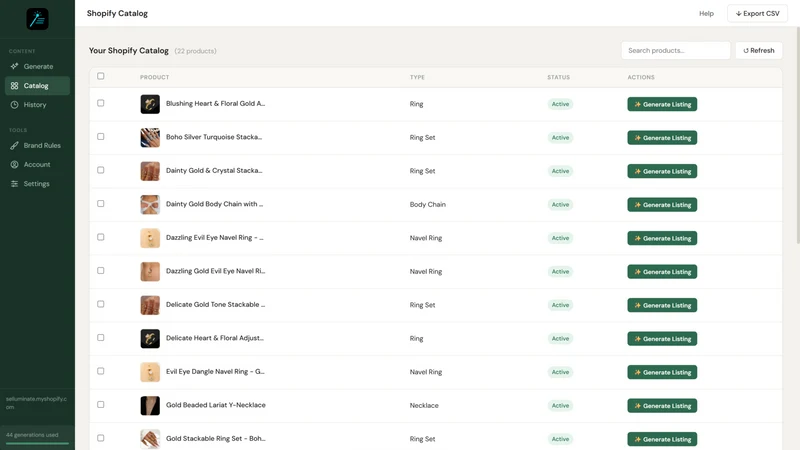This screenshot has width=800, height=450.
Task: Open Gold Stackable Ring Set thumbnail
Action: (150, 439)
